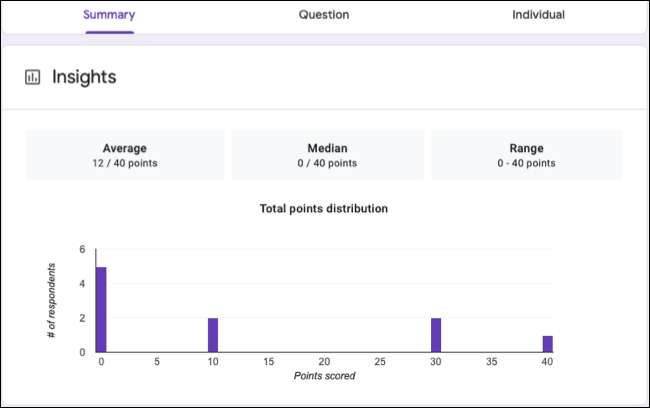Go to the Individual tab
Viewport: 650px width, 408px height.
(538, 15)
